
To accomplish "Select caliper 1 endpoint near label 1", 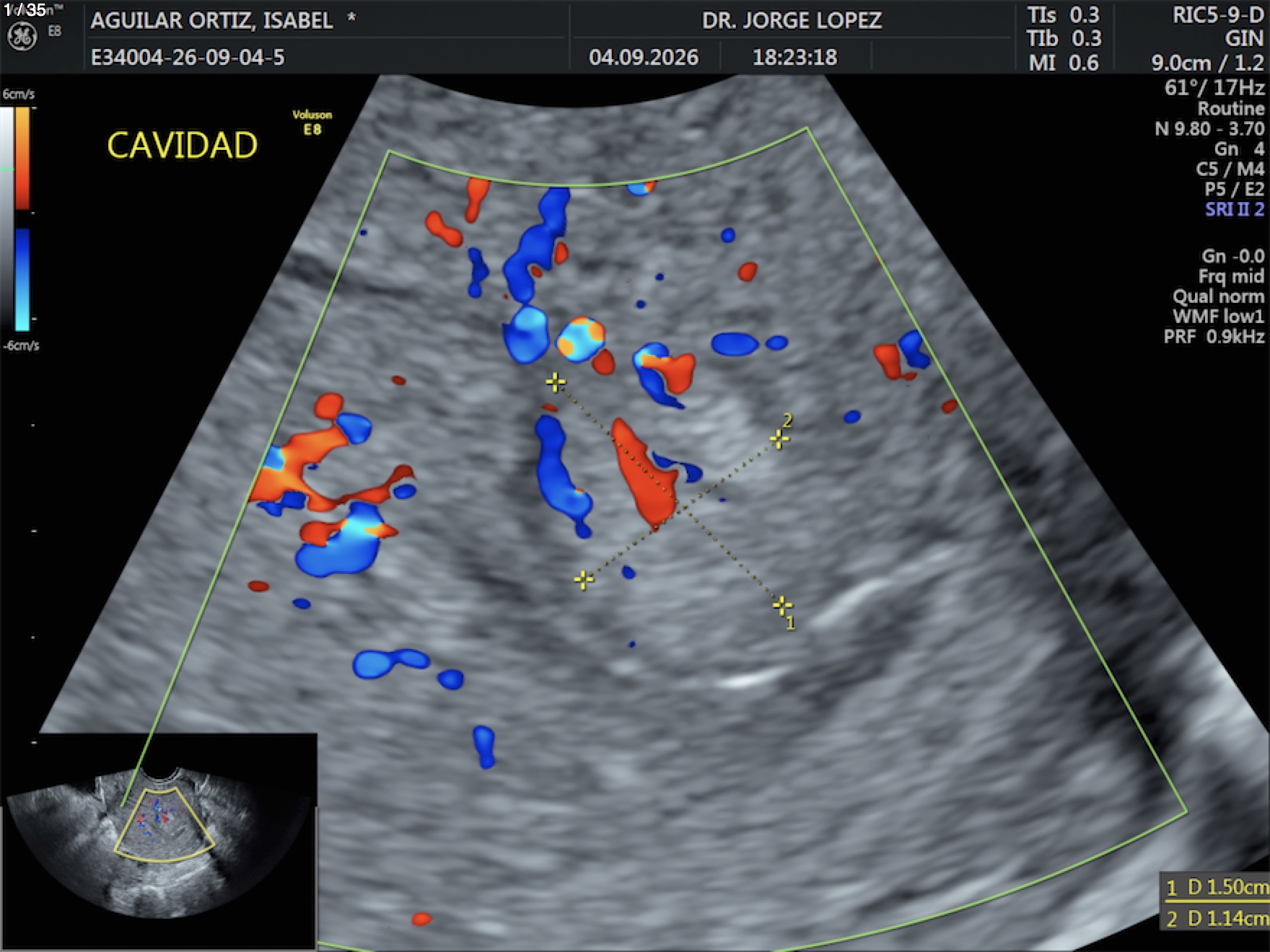I will pos(782,604).
